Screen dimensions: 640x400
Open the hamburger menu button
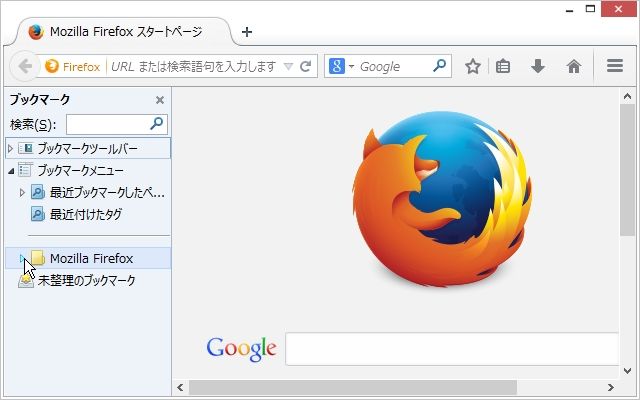(615, 66)
